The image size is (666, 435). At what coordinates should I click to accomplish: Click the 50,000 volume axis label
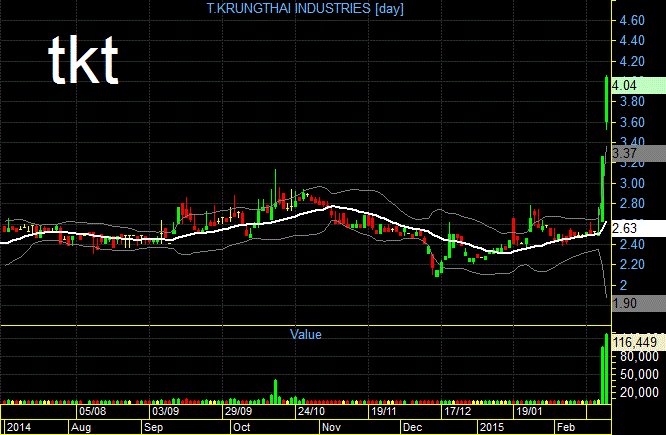tap(639, 374)
